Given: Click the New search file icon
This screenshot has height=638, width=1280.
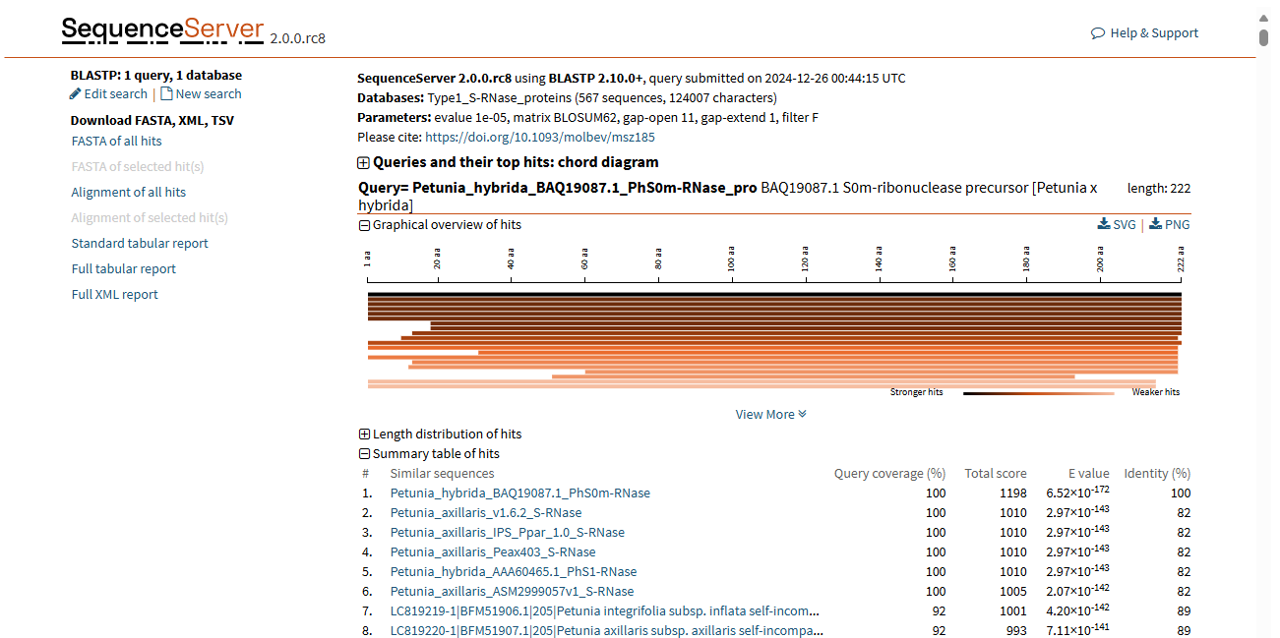Looking at the screenshot, I should [x=167, y=94].
